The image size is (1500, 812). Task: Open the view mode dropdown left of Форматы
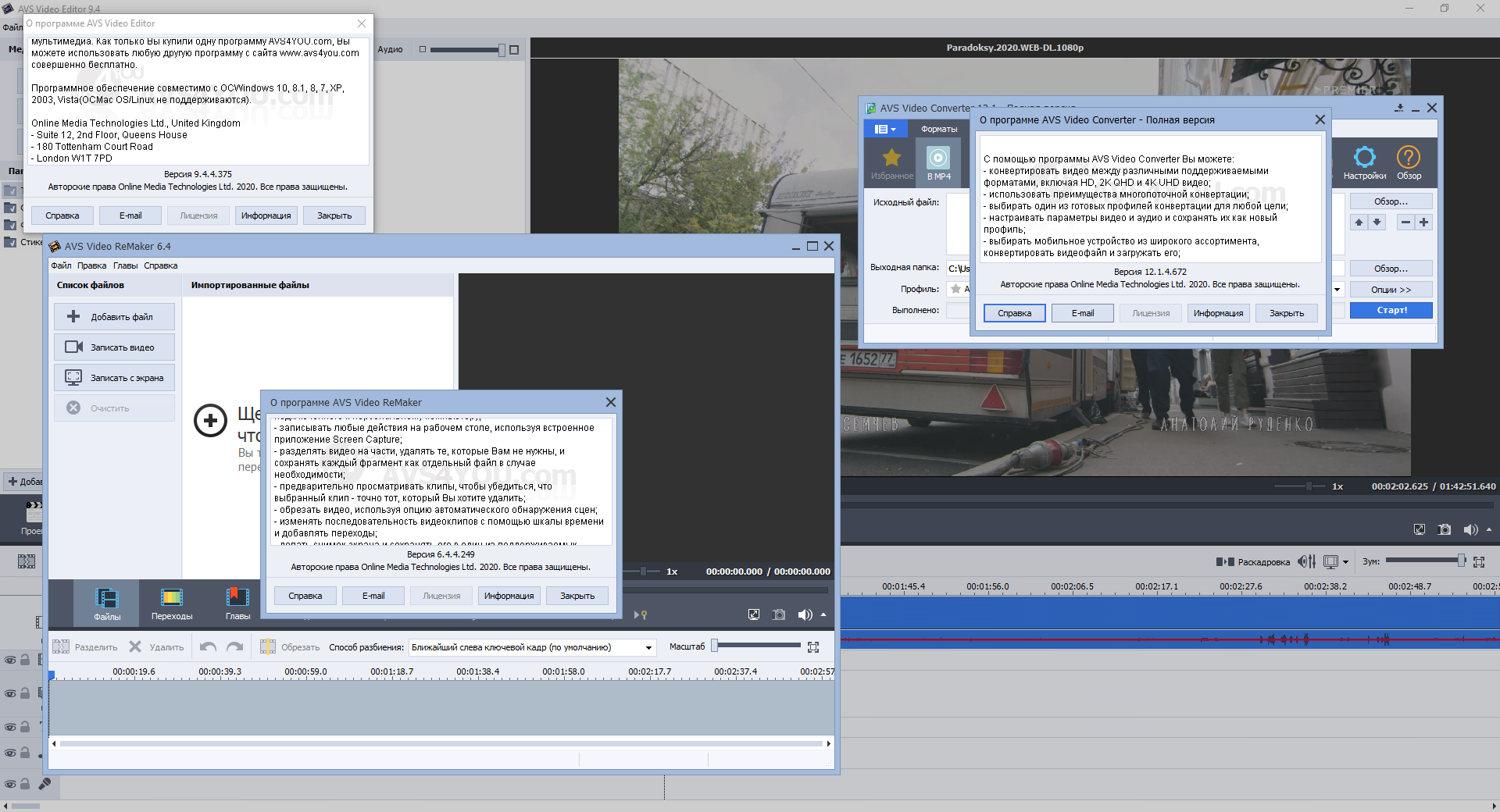pyautogui.click(x=884, y=130)
